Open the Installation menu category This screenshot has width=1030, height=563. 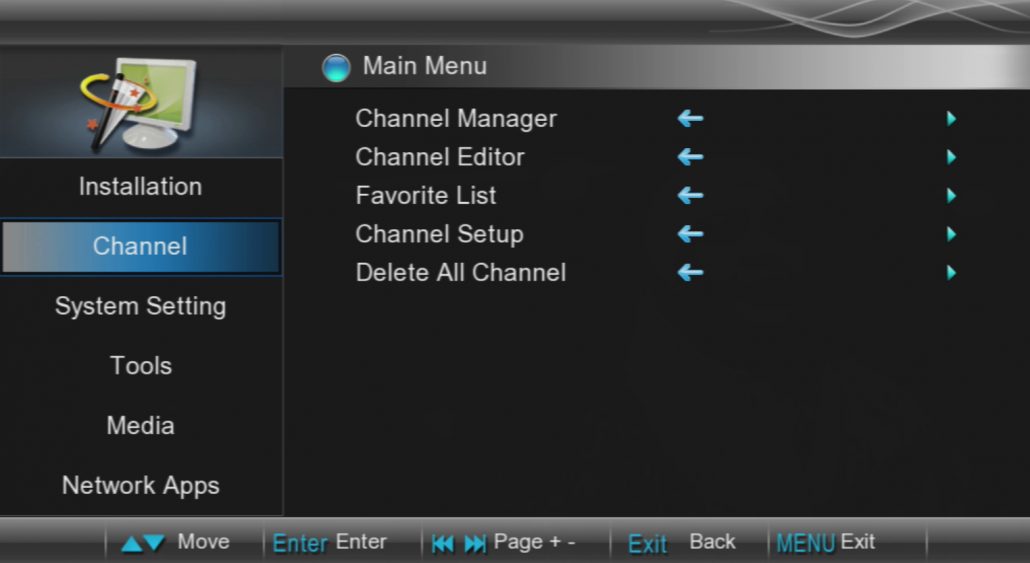[x=140, y=187]
